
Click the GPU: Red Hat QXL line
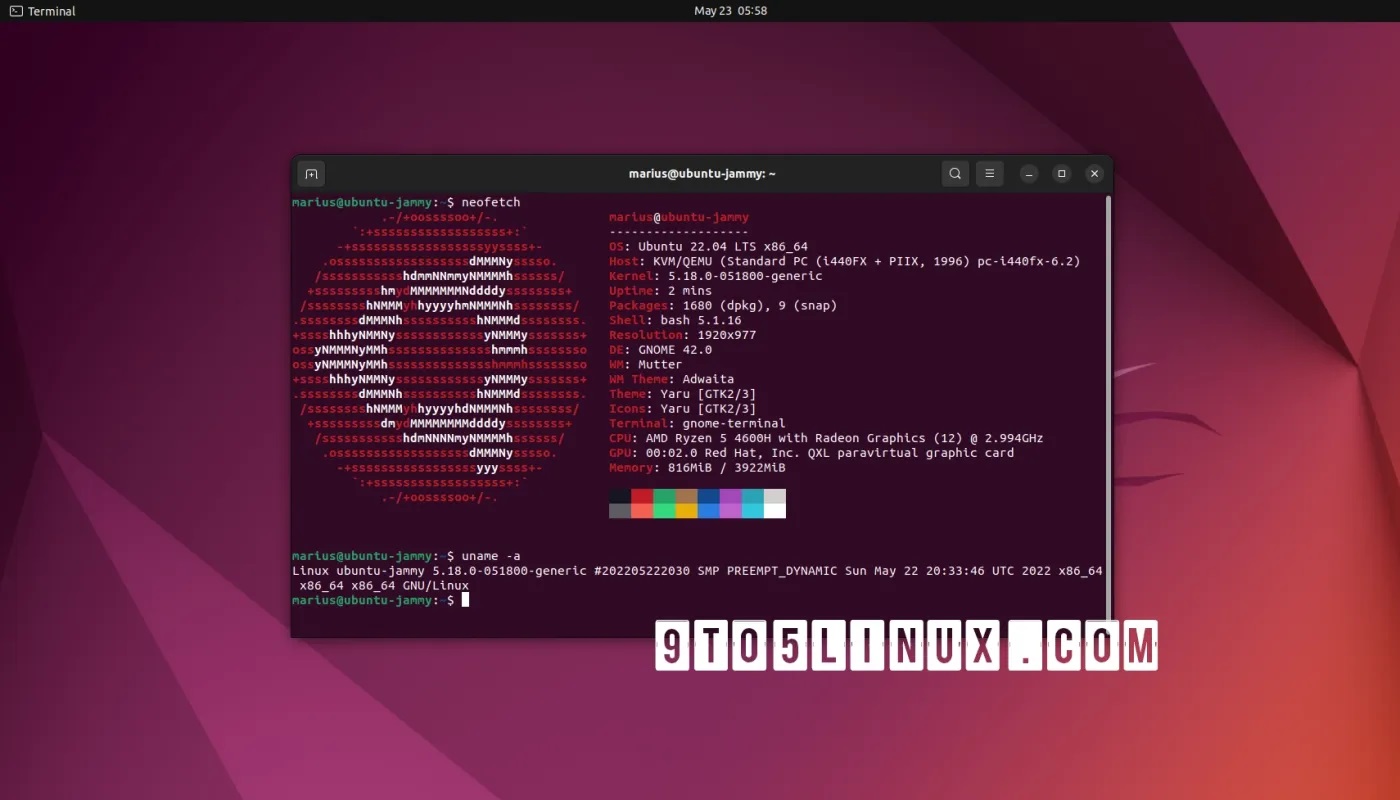(x=812, y=453)
